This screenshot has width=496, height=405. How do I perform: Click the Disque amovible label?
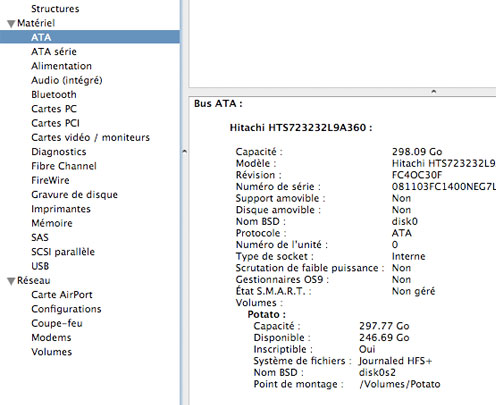pyautogui.click(x=278, y=210)
